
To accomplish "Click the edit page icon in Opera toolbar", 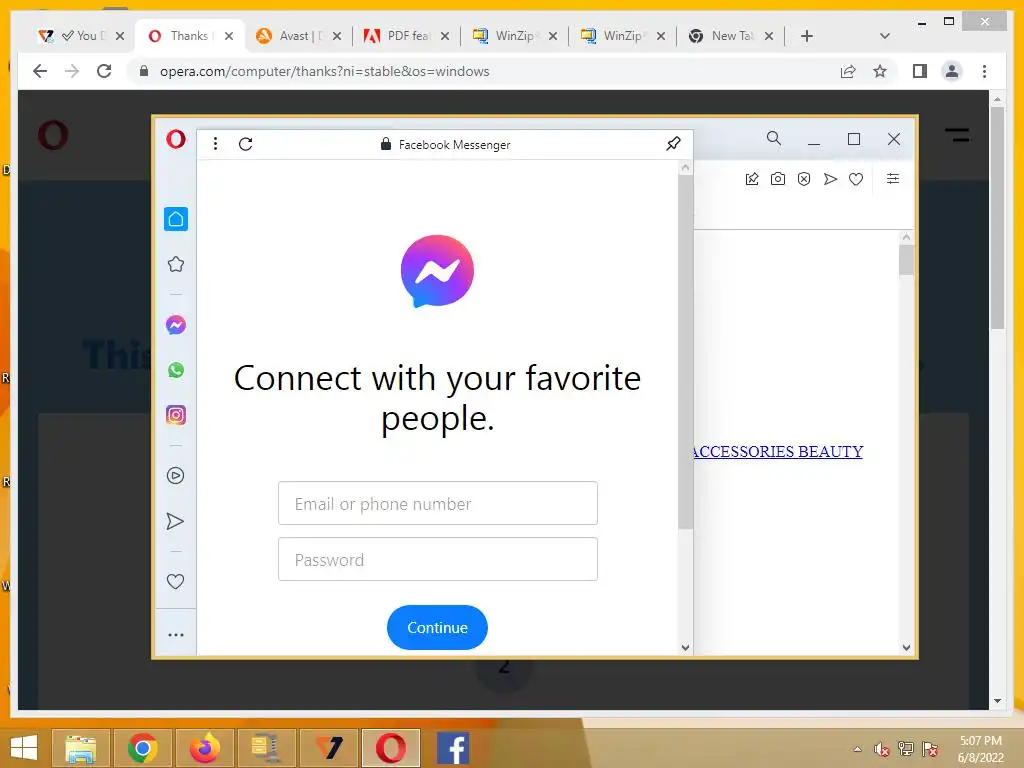I will [752, 179].
